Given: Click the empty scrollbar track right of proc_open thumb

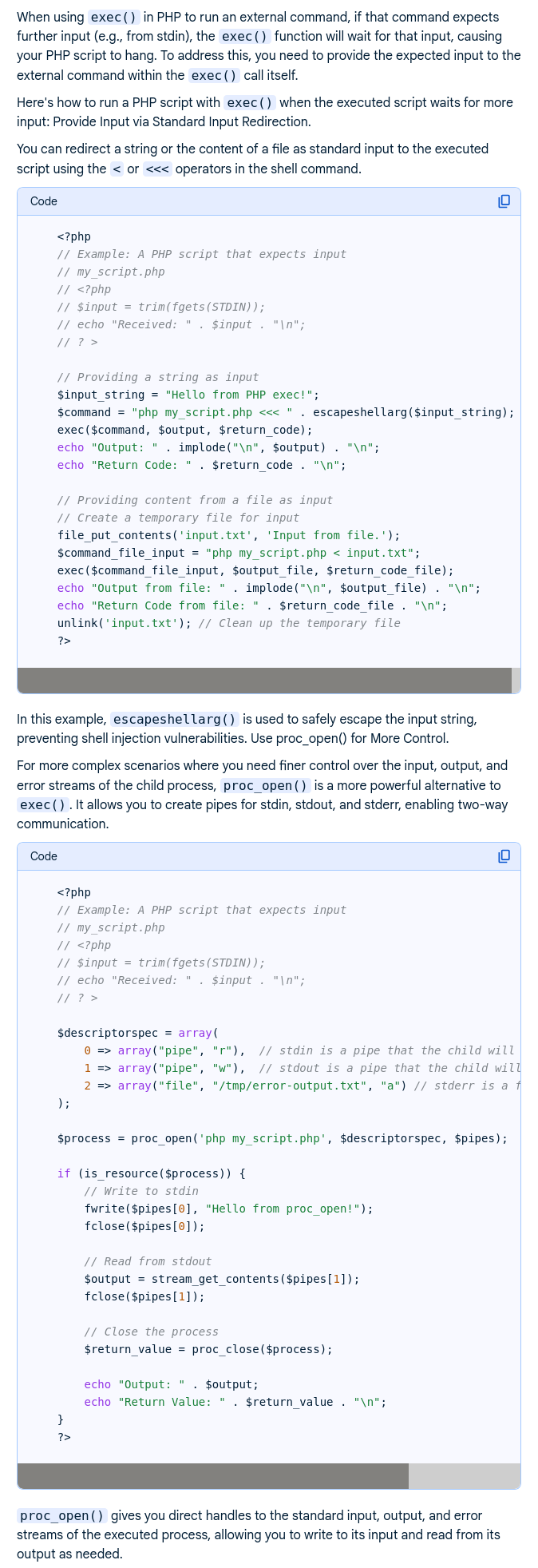Looking at the screenshot, I should pyautogui.click(x=463, y=1476).
